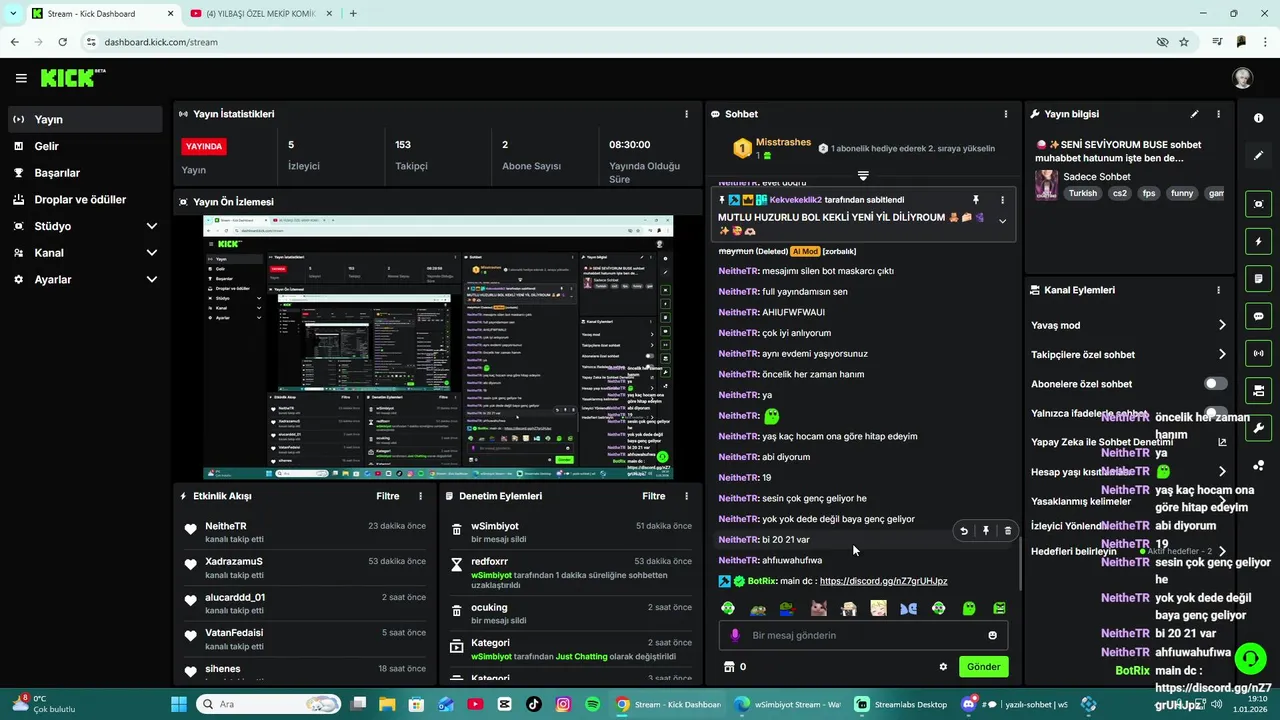Open Droplar ve ödüller page
This screenshot has width=1280, height=720.
(x=85, y=199)
